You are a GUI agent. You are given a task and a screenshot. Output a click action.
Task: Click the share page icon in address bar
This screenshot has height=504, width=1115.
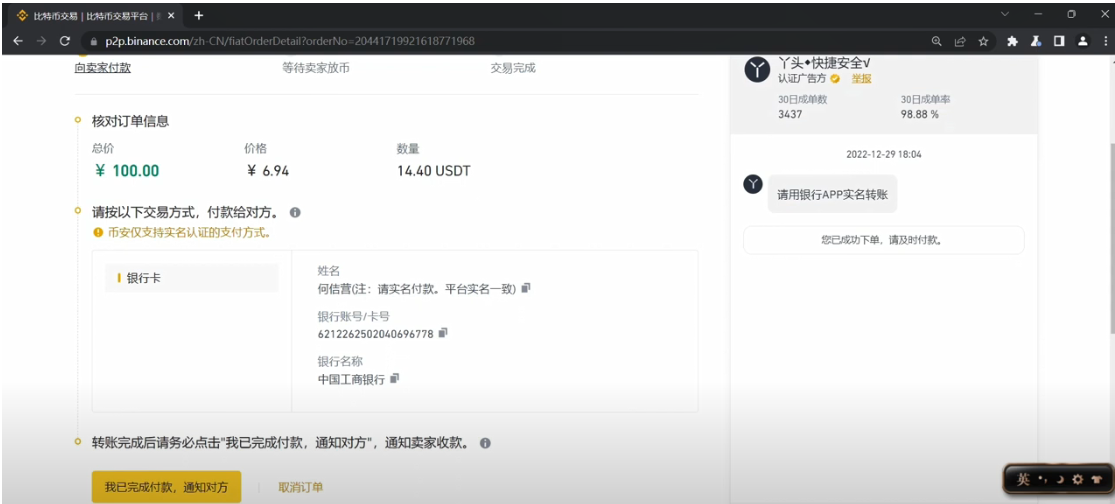(x=960, y=41)
